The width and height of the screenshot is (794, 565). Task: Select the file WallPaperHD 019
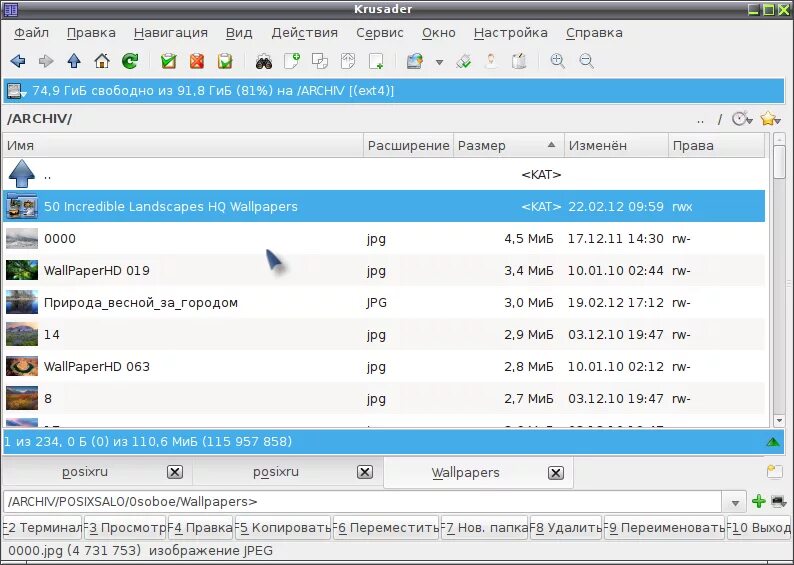tap(384, 270)
